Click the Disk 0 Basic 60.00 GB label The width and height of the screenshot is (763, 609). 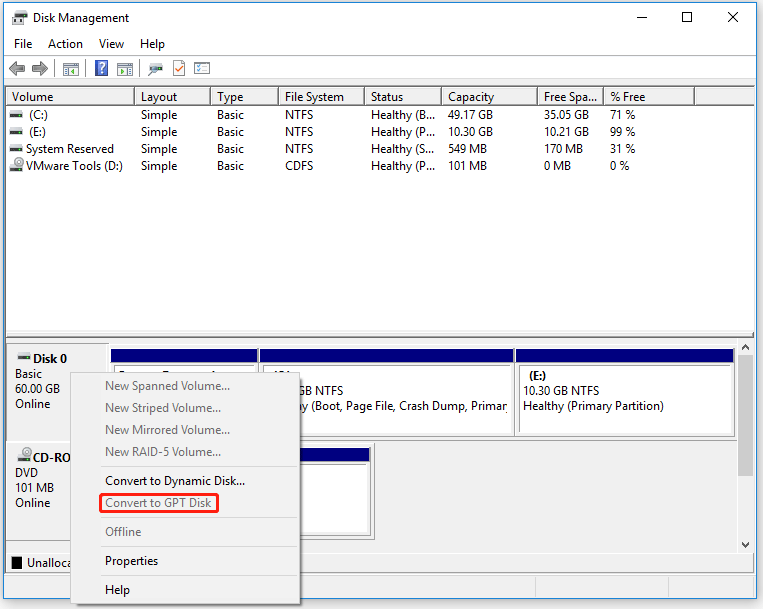tap(41, 381)
